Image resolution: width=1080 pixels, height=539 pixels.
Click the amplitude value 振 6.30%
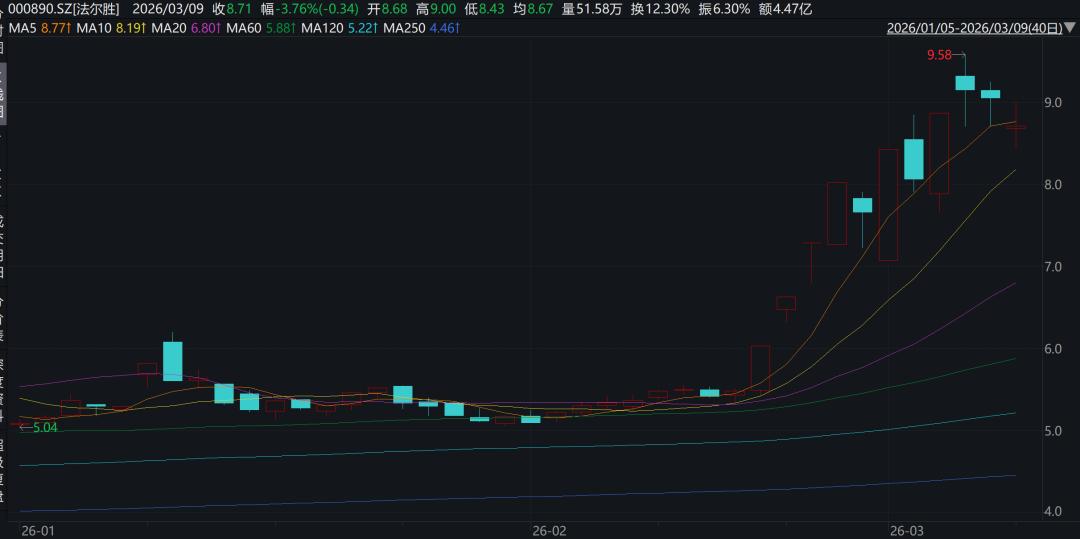pyautogui.click(x=723, y=10)
